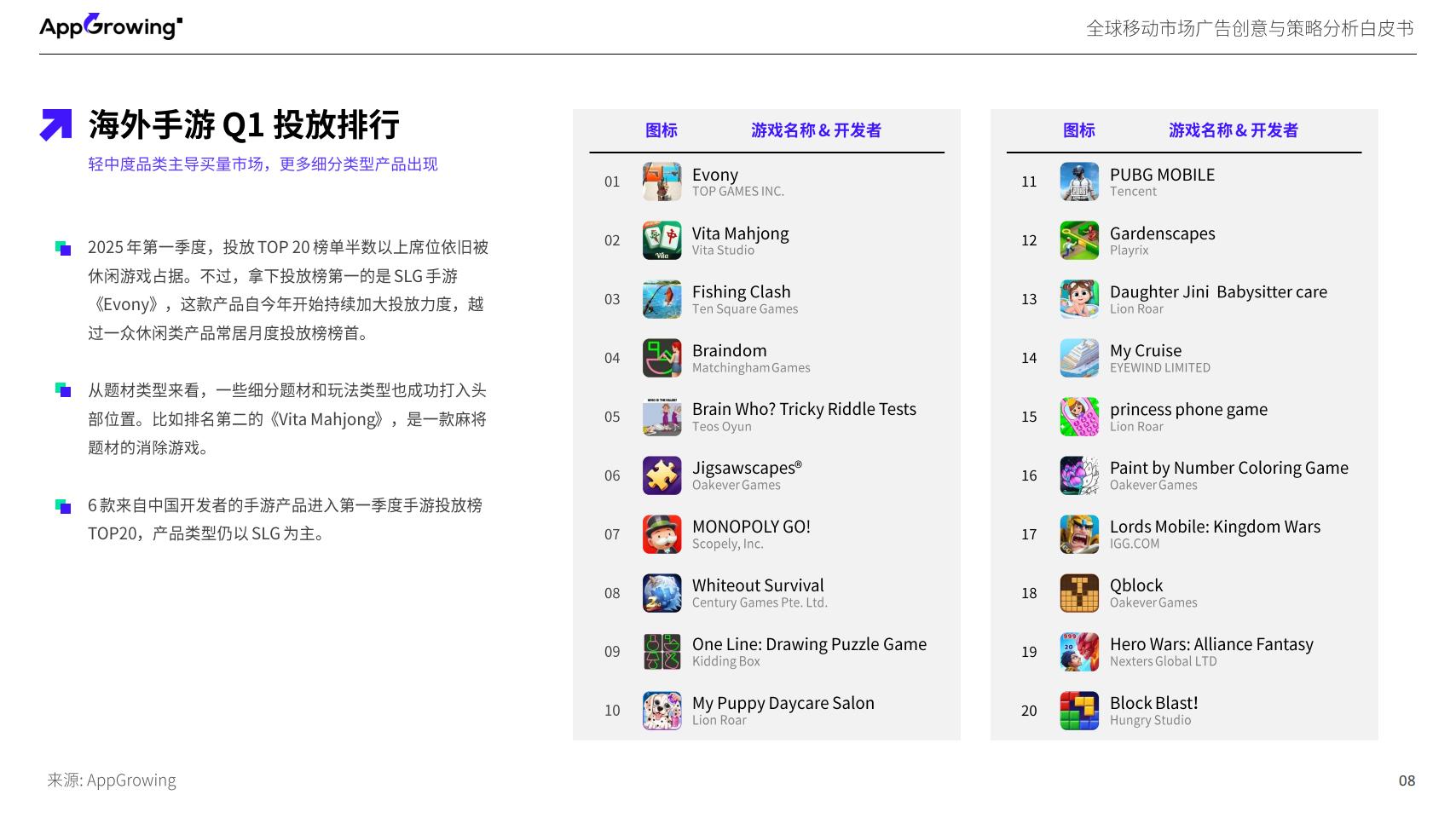
Task: Click the Fishing Clash app icon
Action: point(662,299)
